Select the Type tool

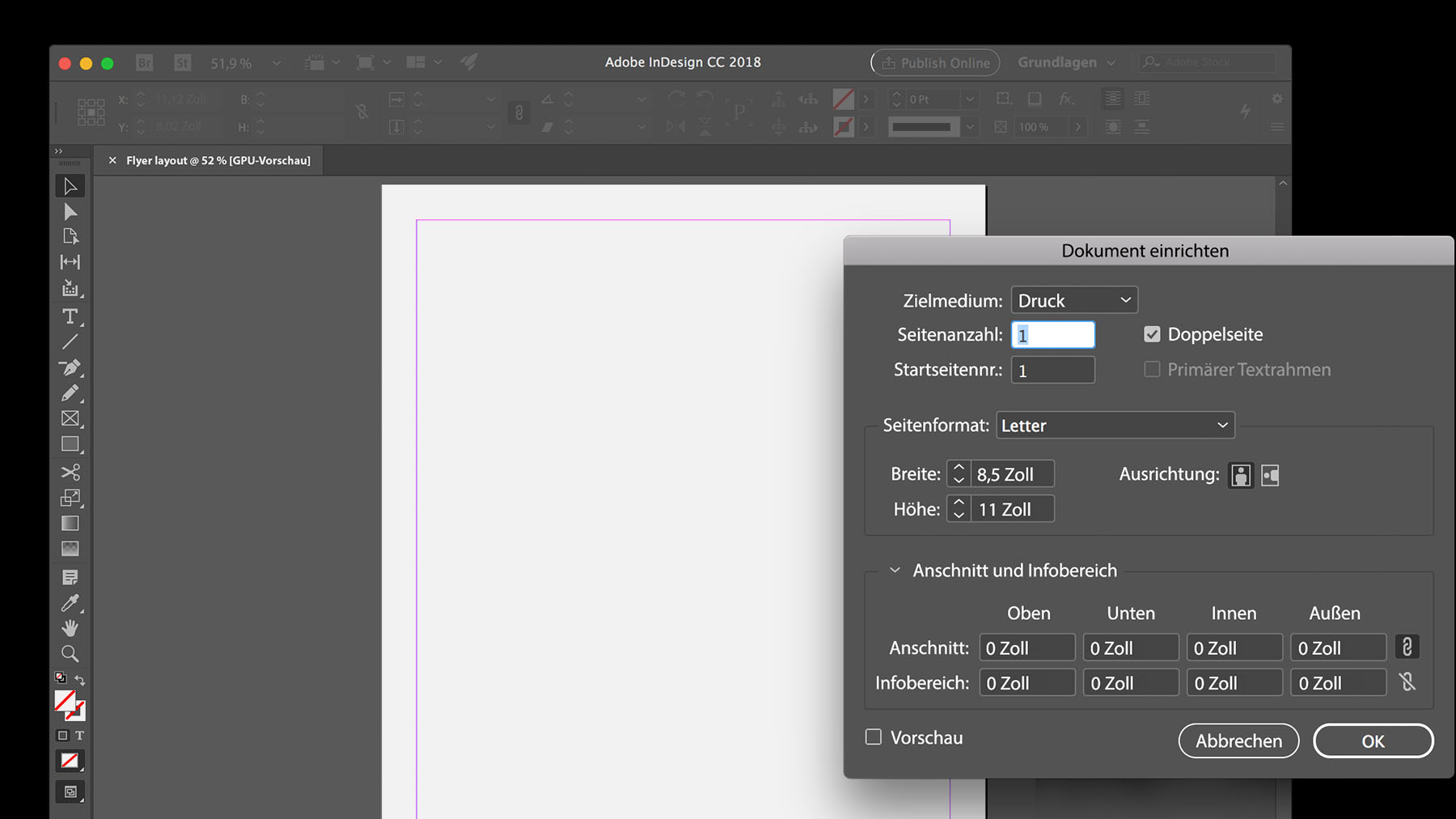[x=70, y=316]
